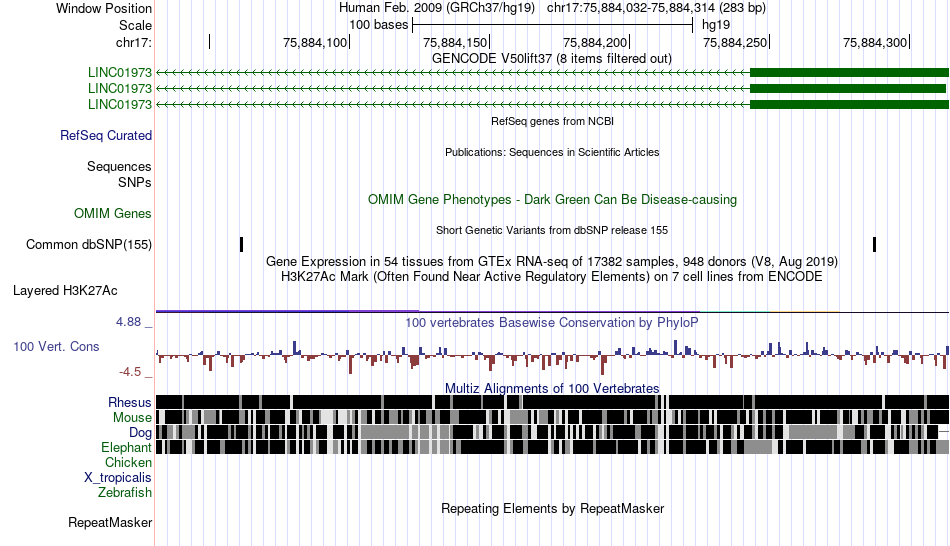The height and width of the screenshot is (546, 950).
Task: Click the 4.88 PhyloP upper scale value
Action: pos(128,322)
